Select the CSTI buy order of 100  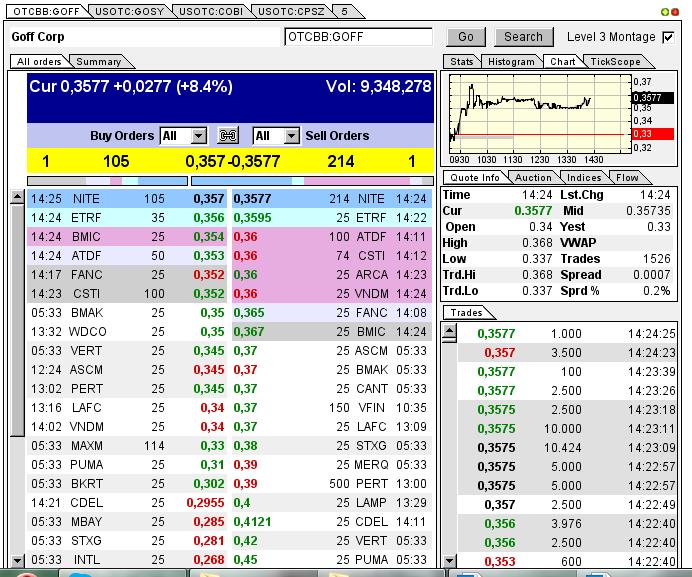click(127, 294)
